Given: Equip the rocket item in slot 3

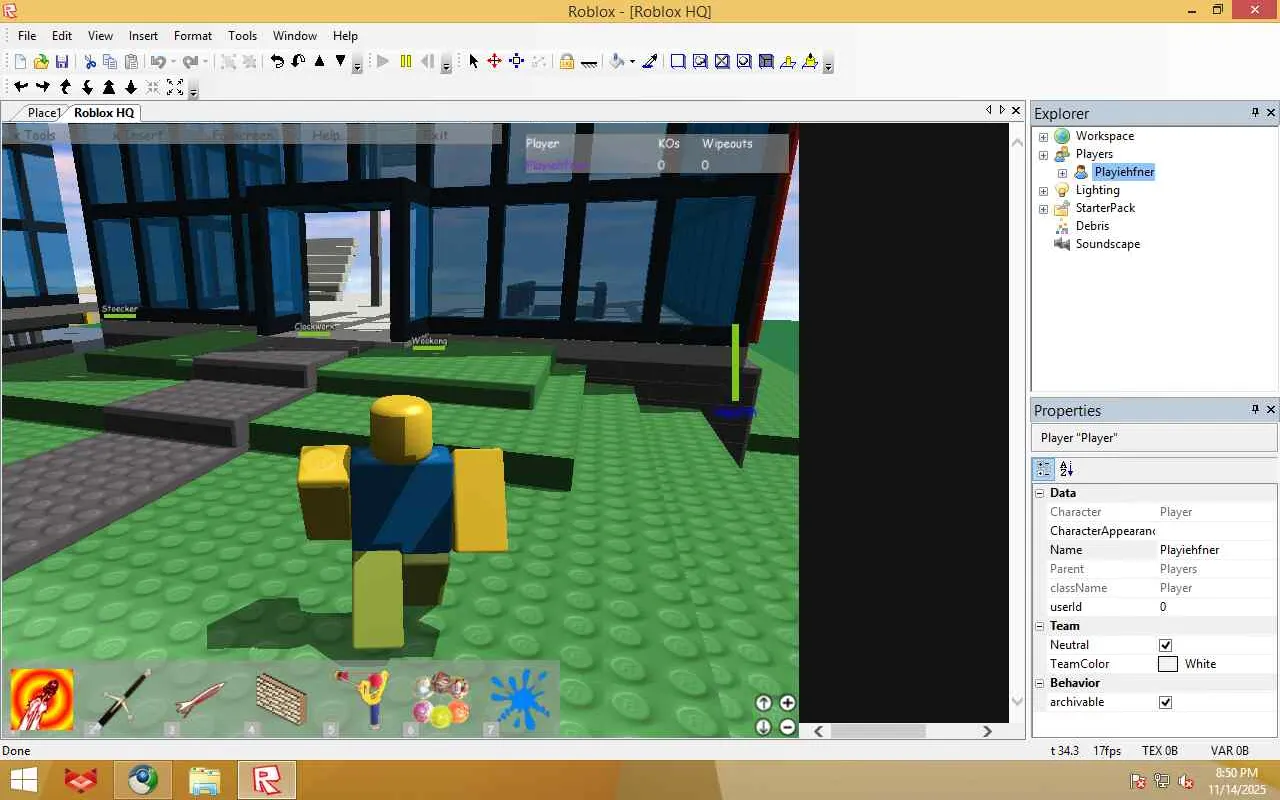Looking at the screenshot, I should 199,699.
